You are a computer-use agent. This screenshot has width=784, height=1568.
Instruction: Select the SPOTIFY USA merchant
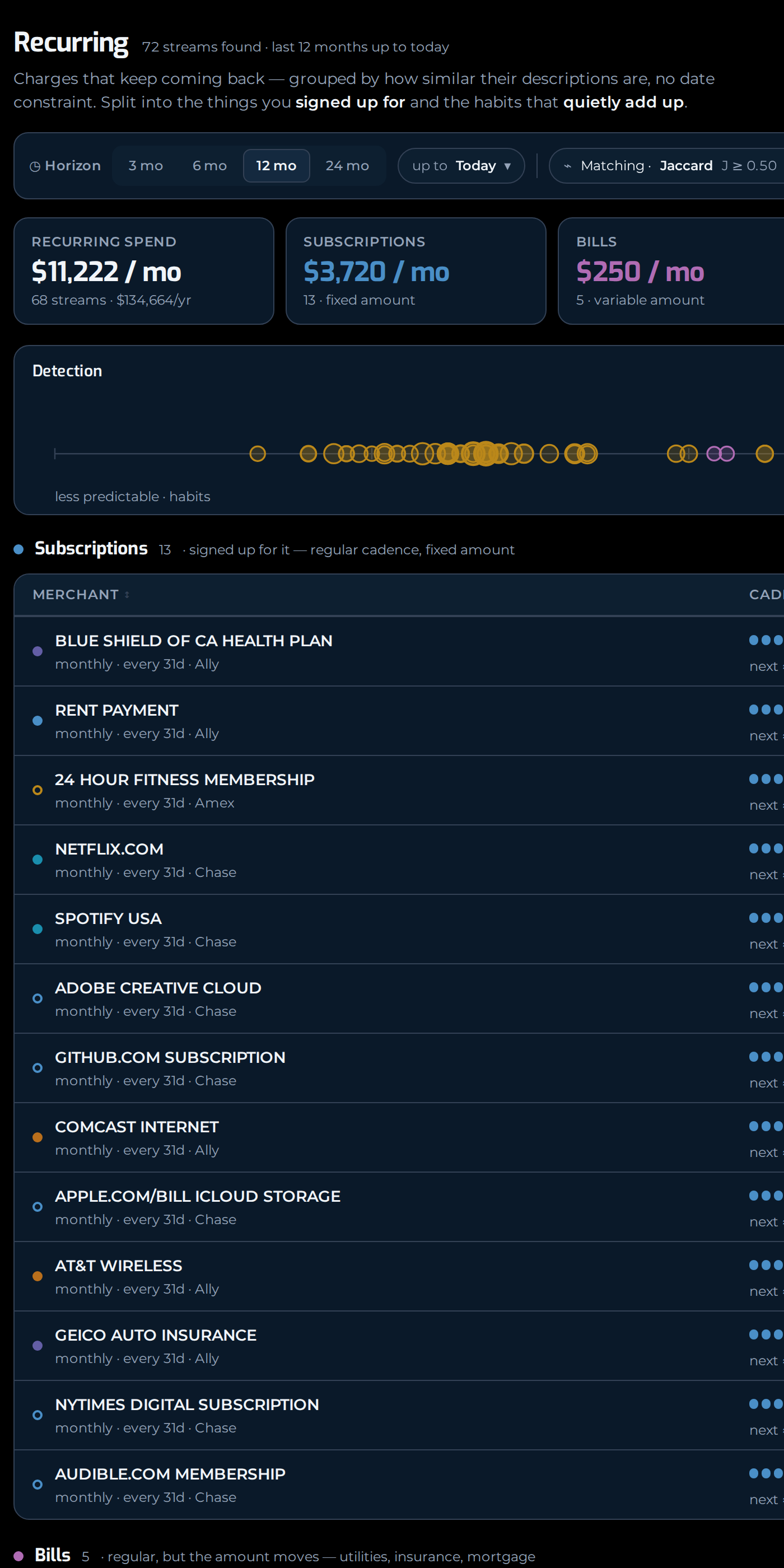pyautogui.click(x=108, y=918)
